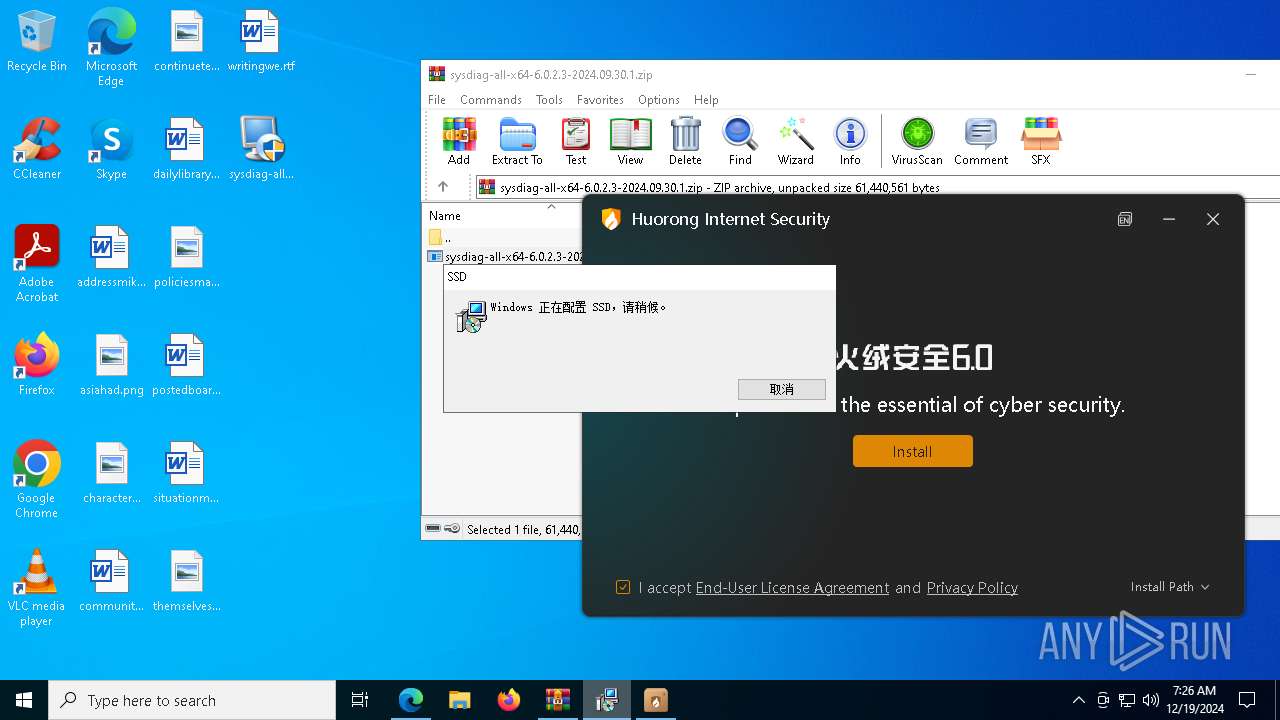The image size is (1280, 720).
Task: Select Adobe Acrobat desktop icon
Action: [37, 264]
